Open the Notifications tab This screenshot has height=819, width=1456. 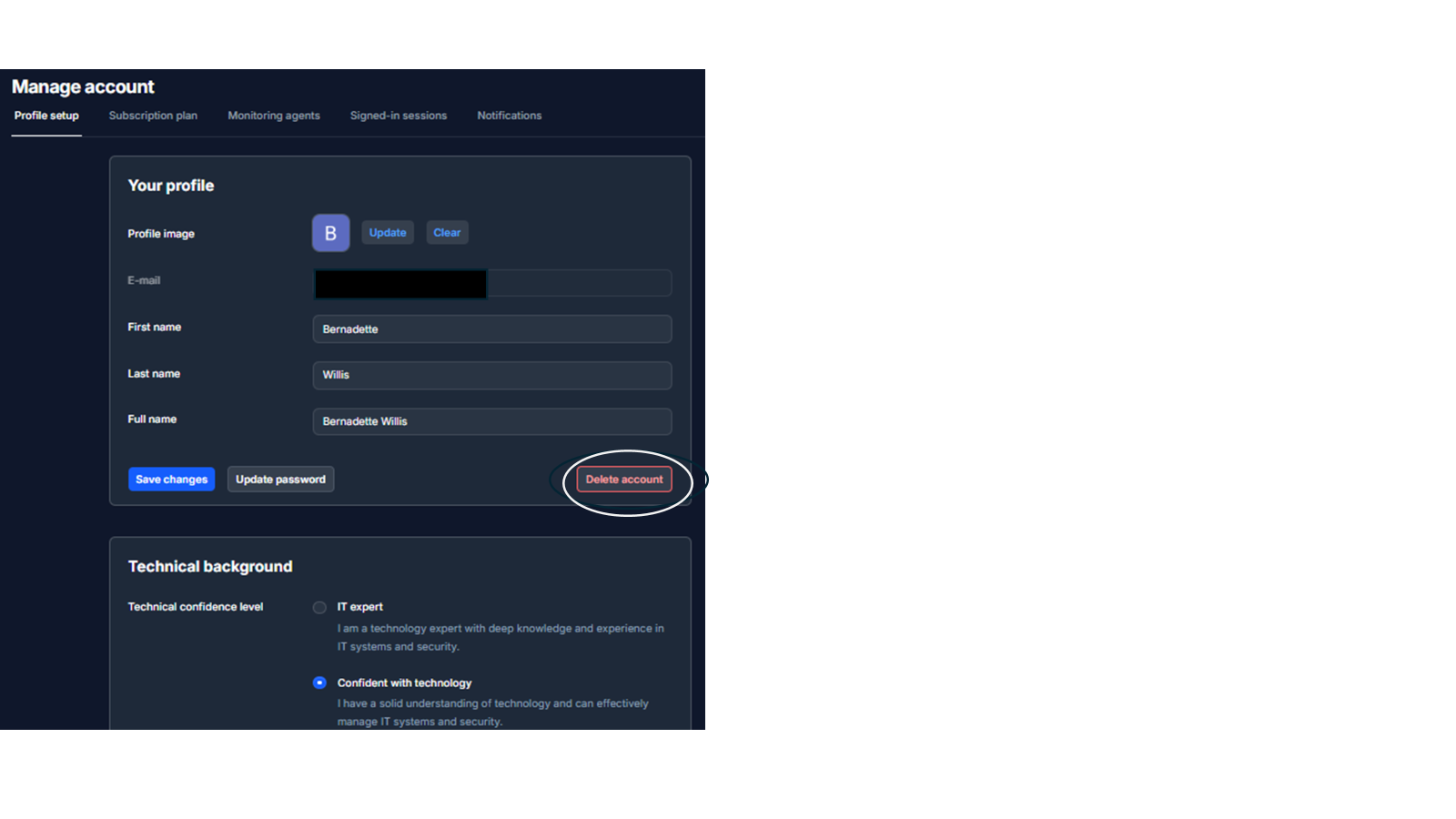tap(509, 116)
